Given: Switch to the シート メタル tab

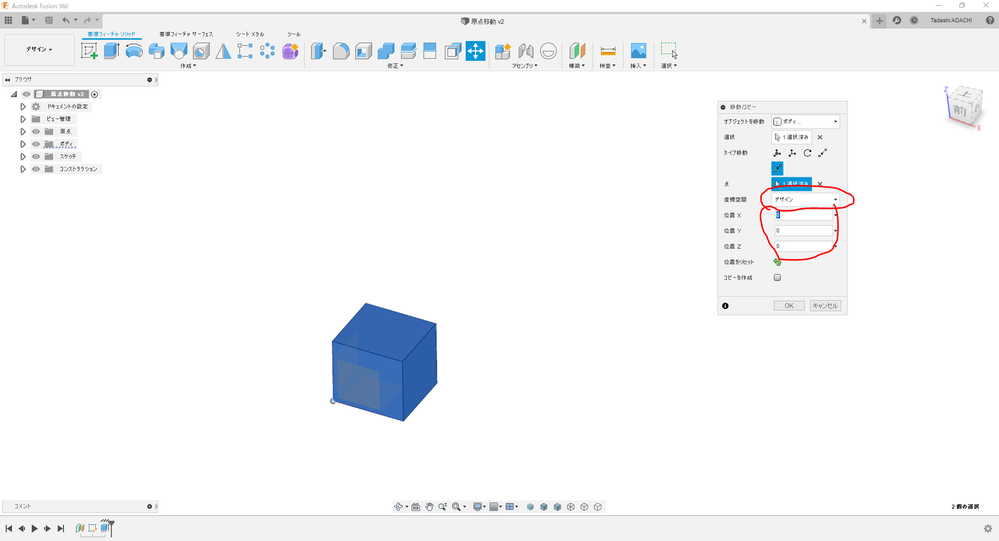Looking at the screenshot, I should tap(250, 34).
